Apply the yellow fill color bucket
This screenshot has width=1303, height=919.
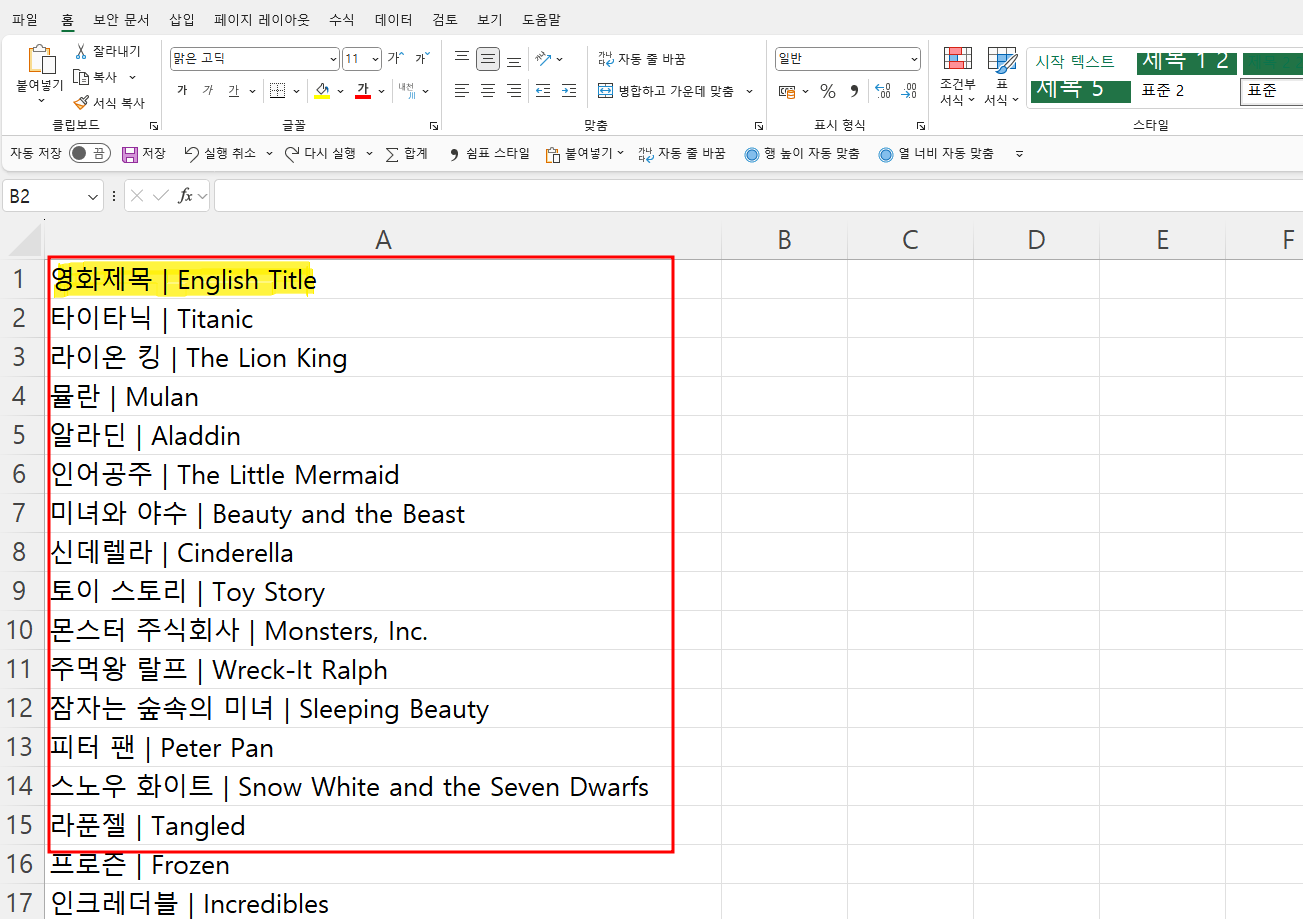[322, 91]
